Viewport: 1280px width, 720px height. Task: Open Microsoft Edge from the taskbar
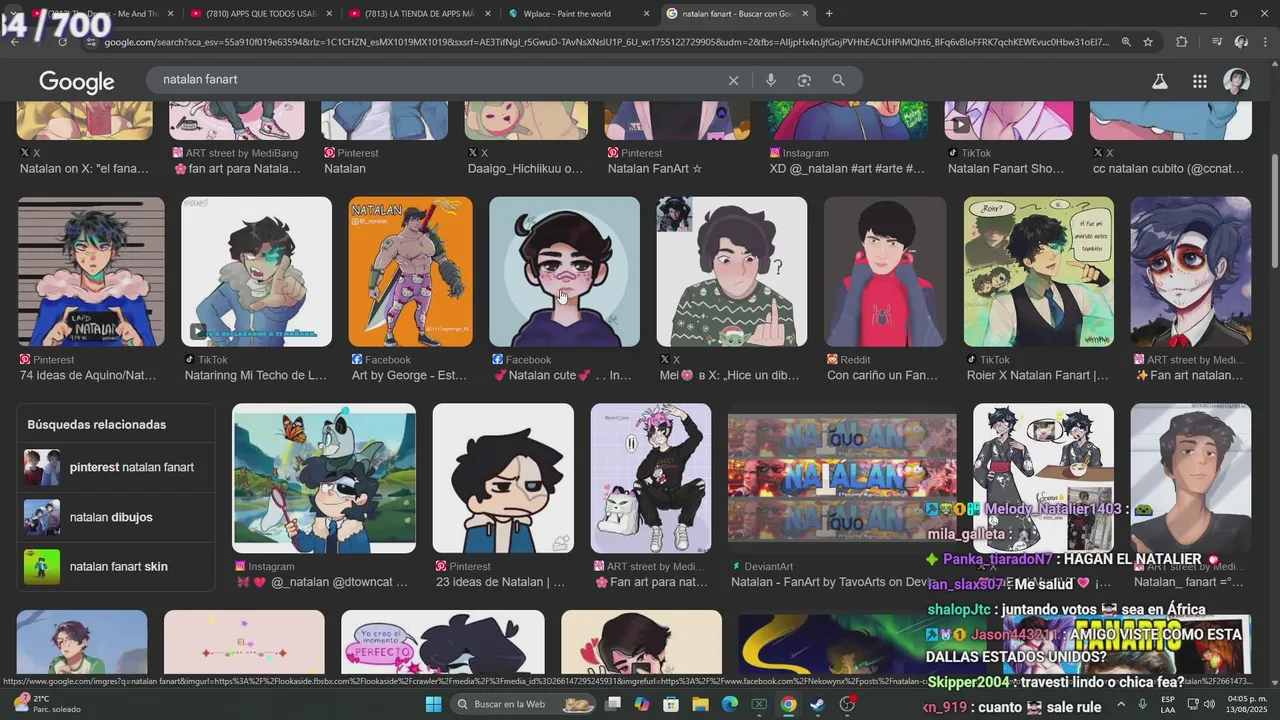tap(730, 704)
